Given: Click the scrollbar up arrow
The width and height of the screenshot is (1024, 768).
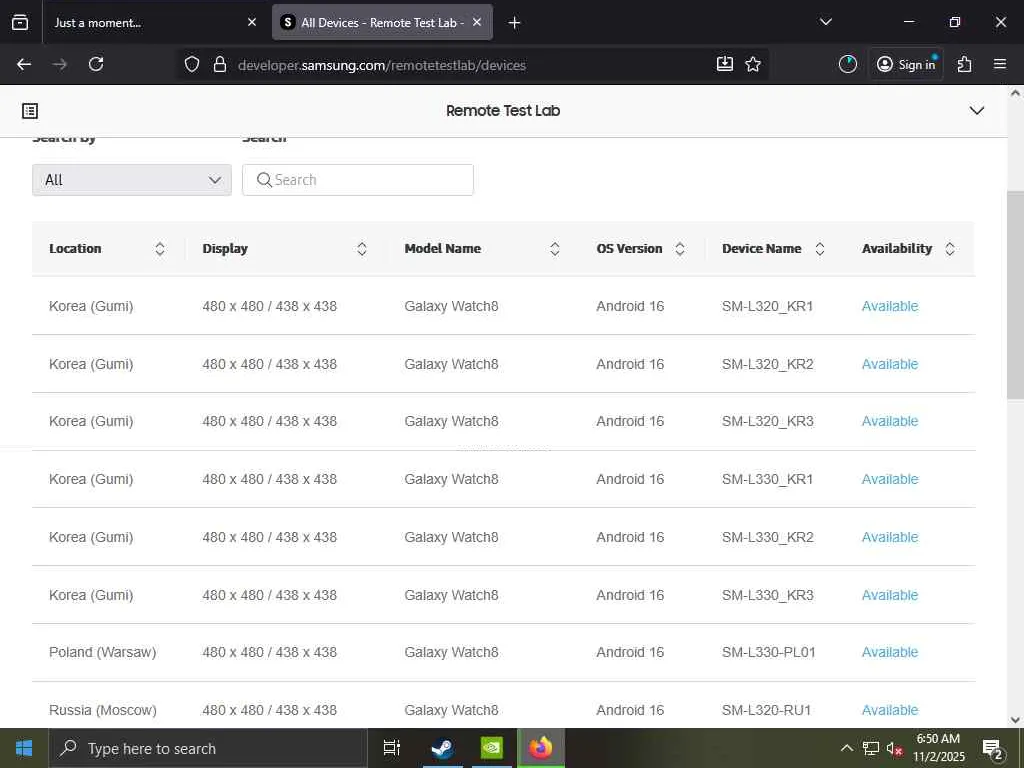Looking at the screenshot, I should point(1015,93).
